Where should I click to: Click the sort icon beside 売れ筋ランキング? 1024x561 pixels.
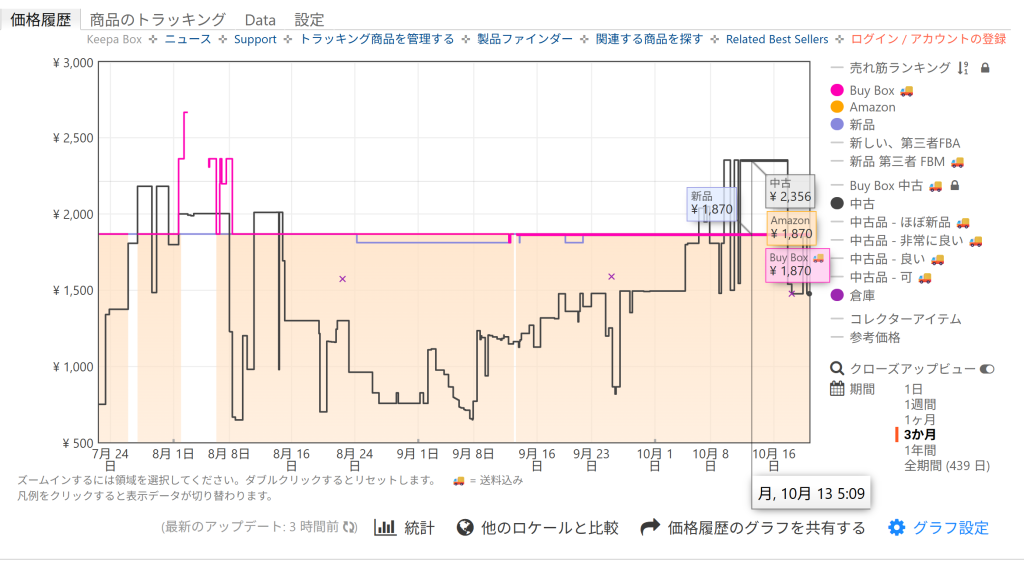pos(963,68)
